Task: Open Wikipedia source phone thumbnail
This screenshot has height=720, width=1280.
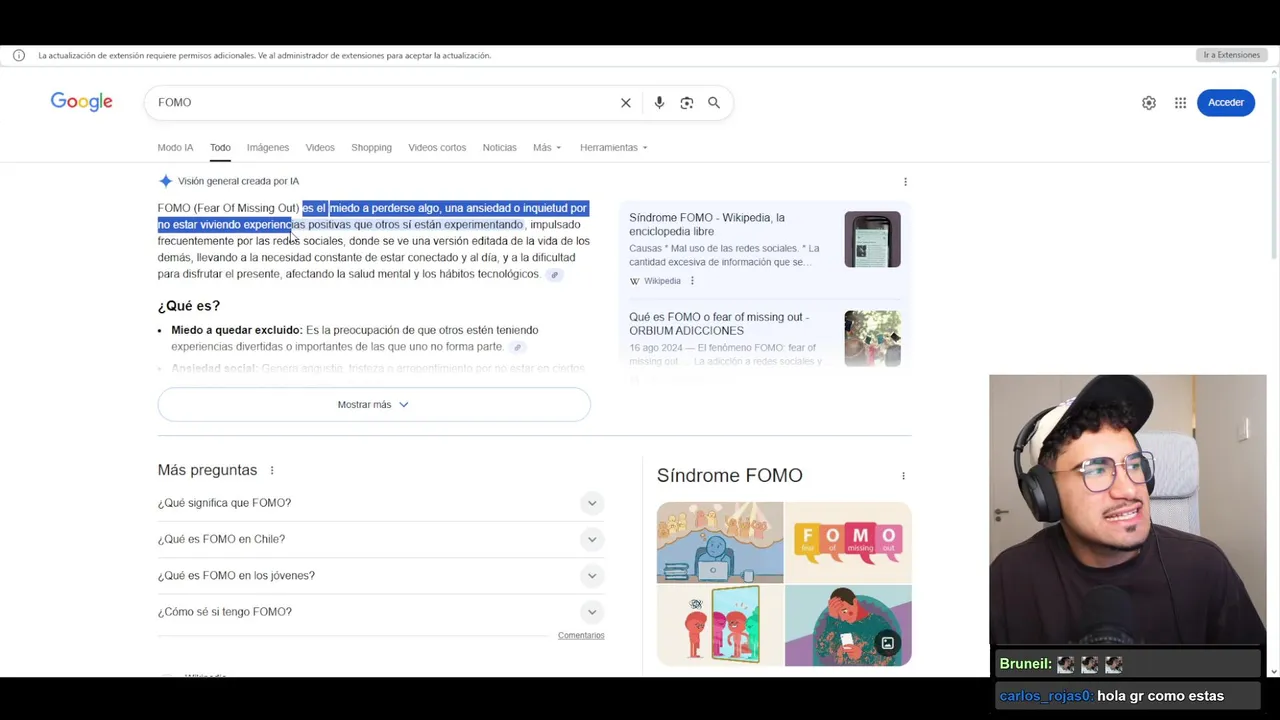Action: [872, 240]
